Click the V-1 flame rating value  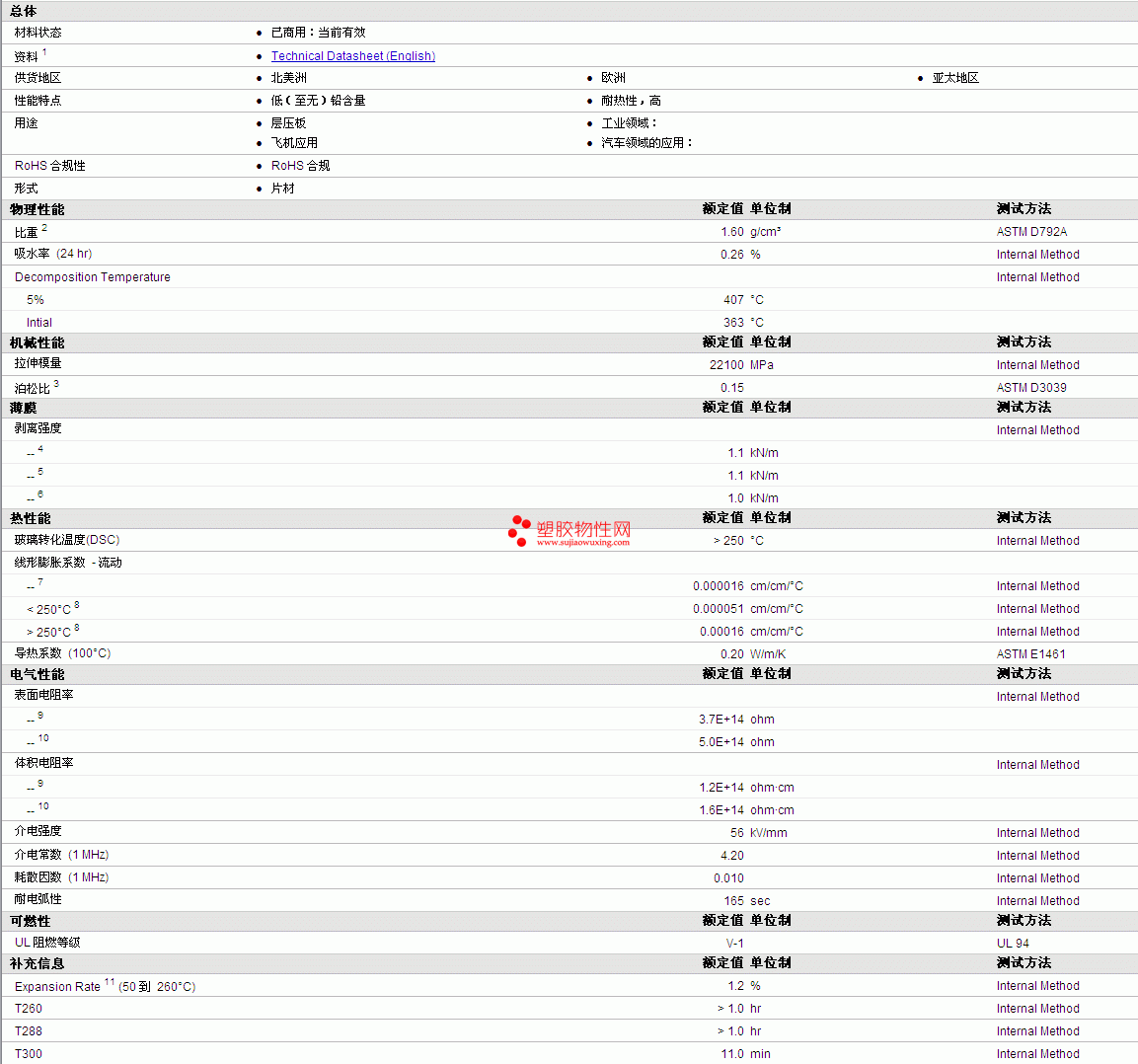pos(734,943)
